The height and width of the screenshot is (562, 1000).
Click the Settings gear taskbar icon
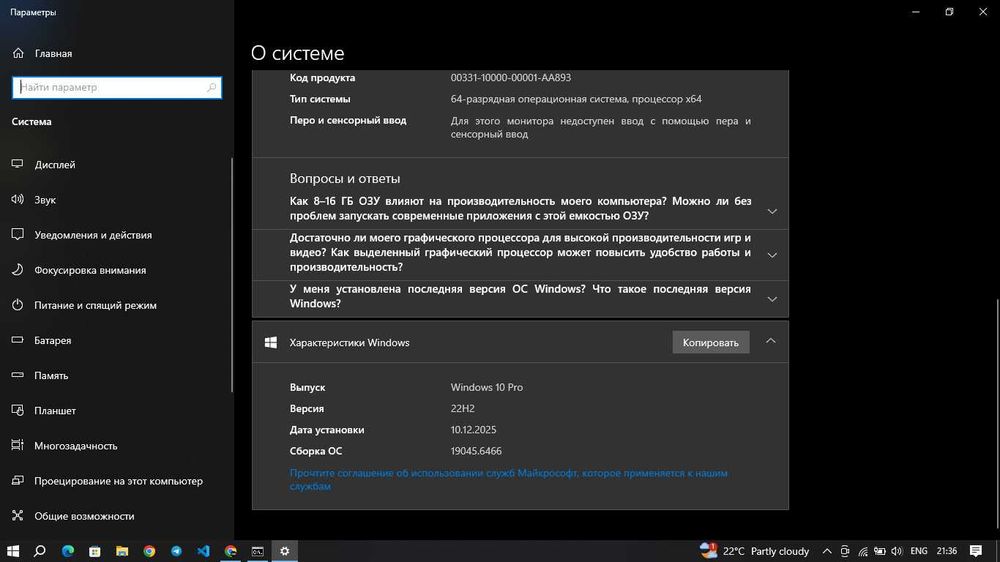pos(285,551)
